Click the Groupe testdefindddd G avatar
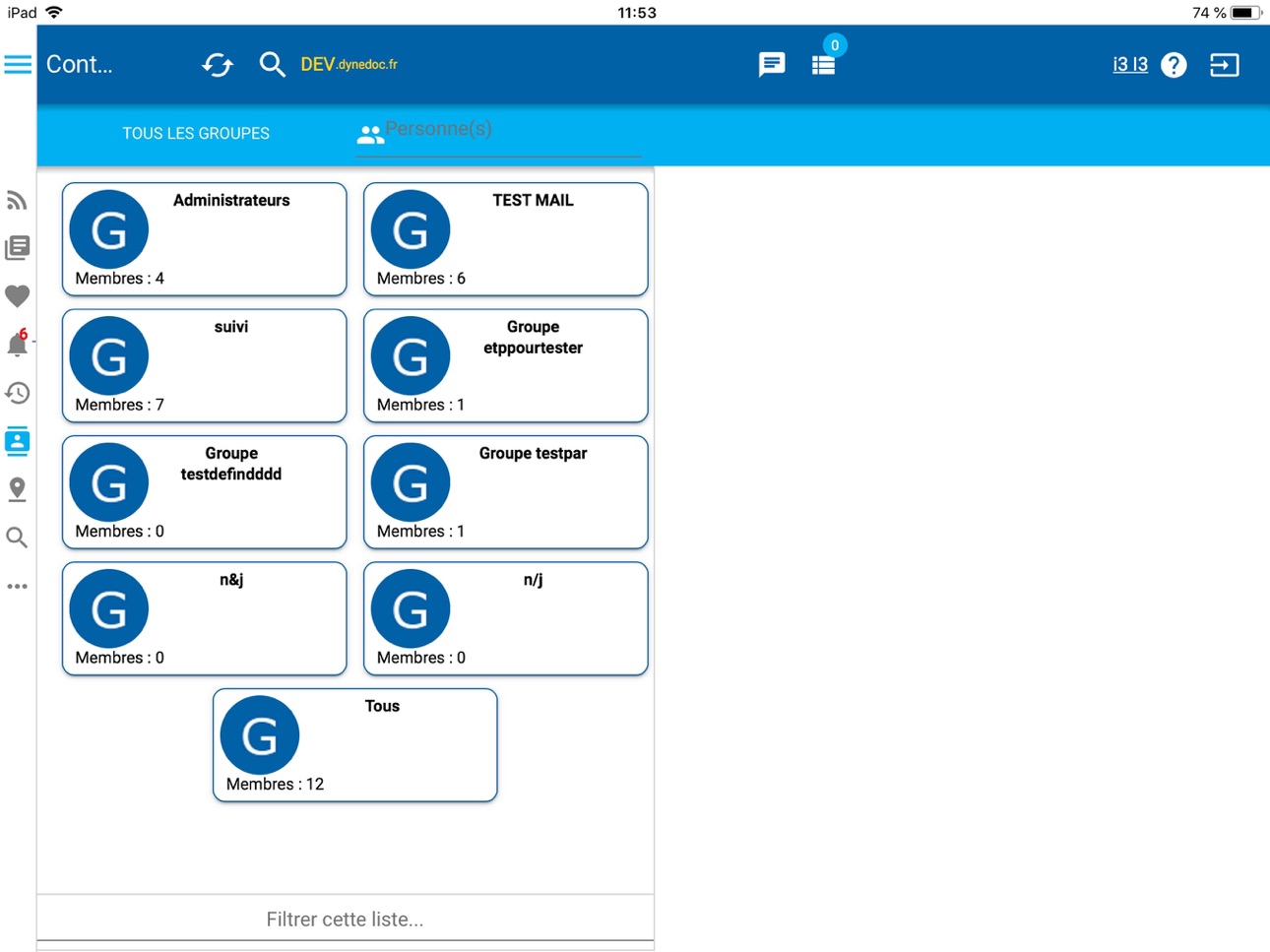1270x952 pixels. (x=109, y=482)
